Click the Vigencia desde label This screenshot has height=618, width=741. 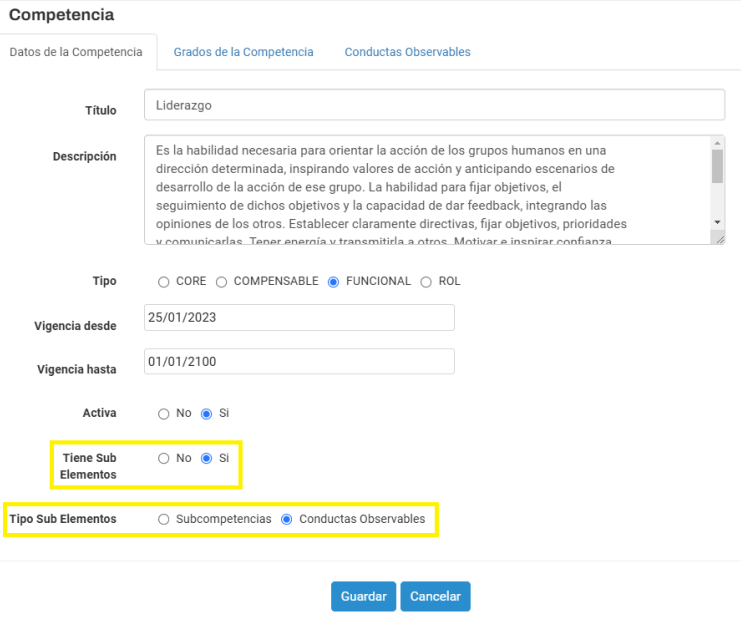[75, 326]
